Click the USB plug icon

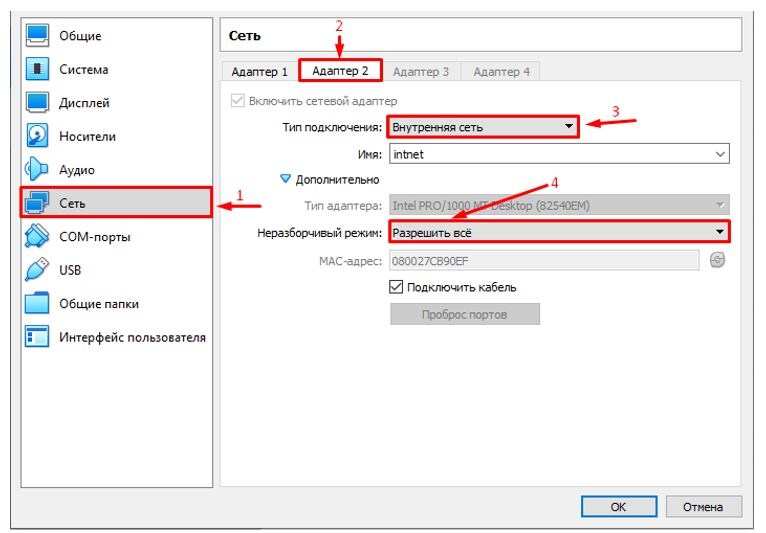pyautogui.click(x=37, y=270)
